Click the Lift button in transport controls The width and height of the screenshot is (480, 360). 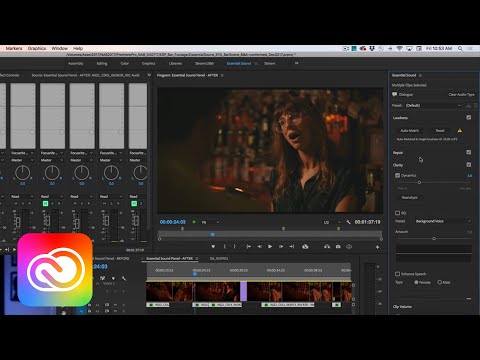click(305, 247)
